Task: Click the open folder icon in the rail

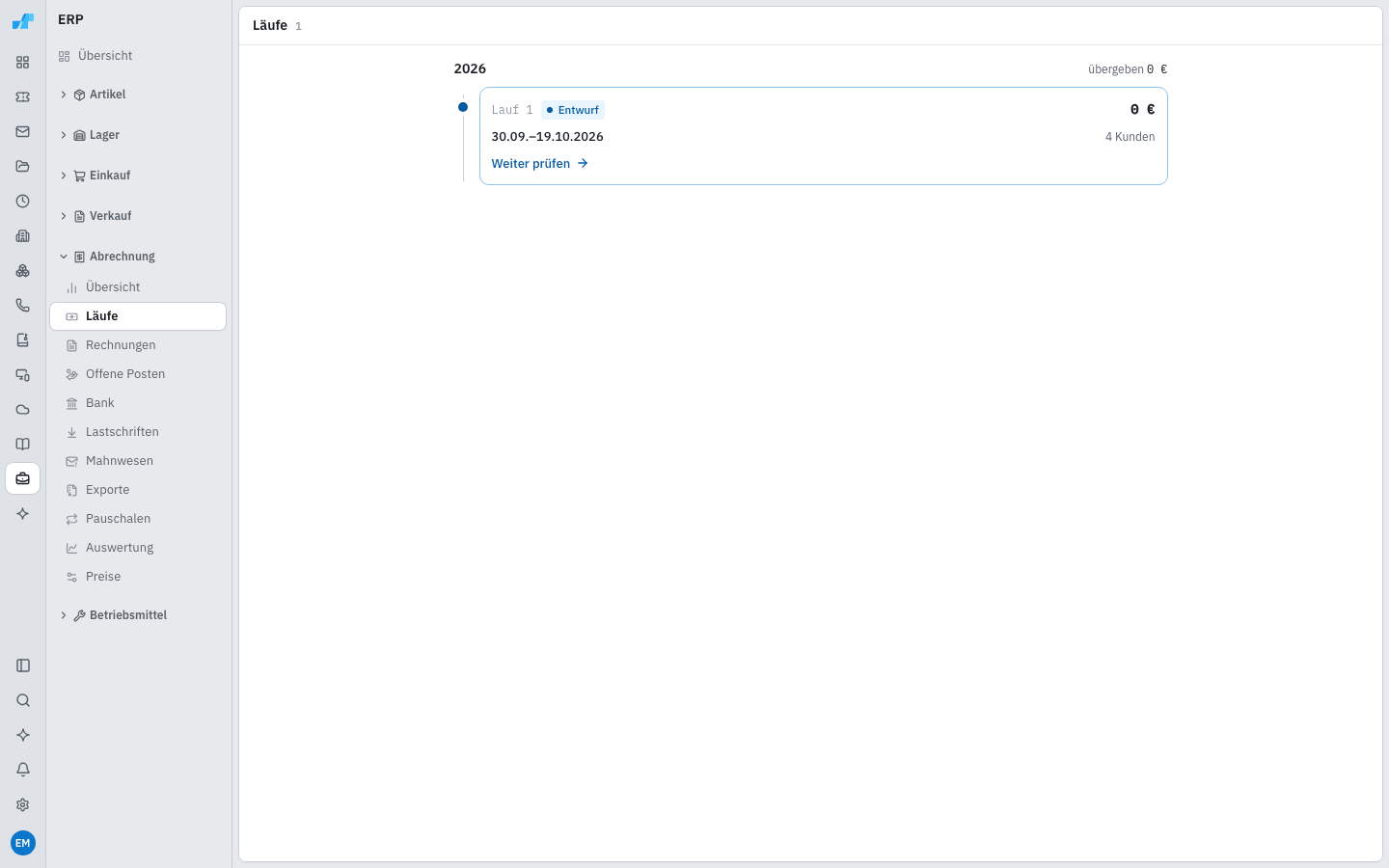Action: click(x=23, y=167)
